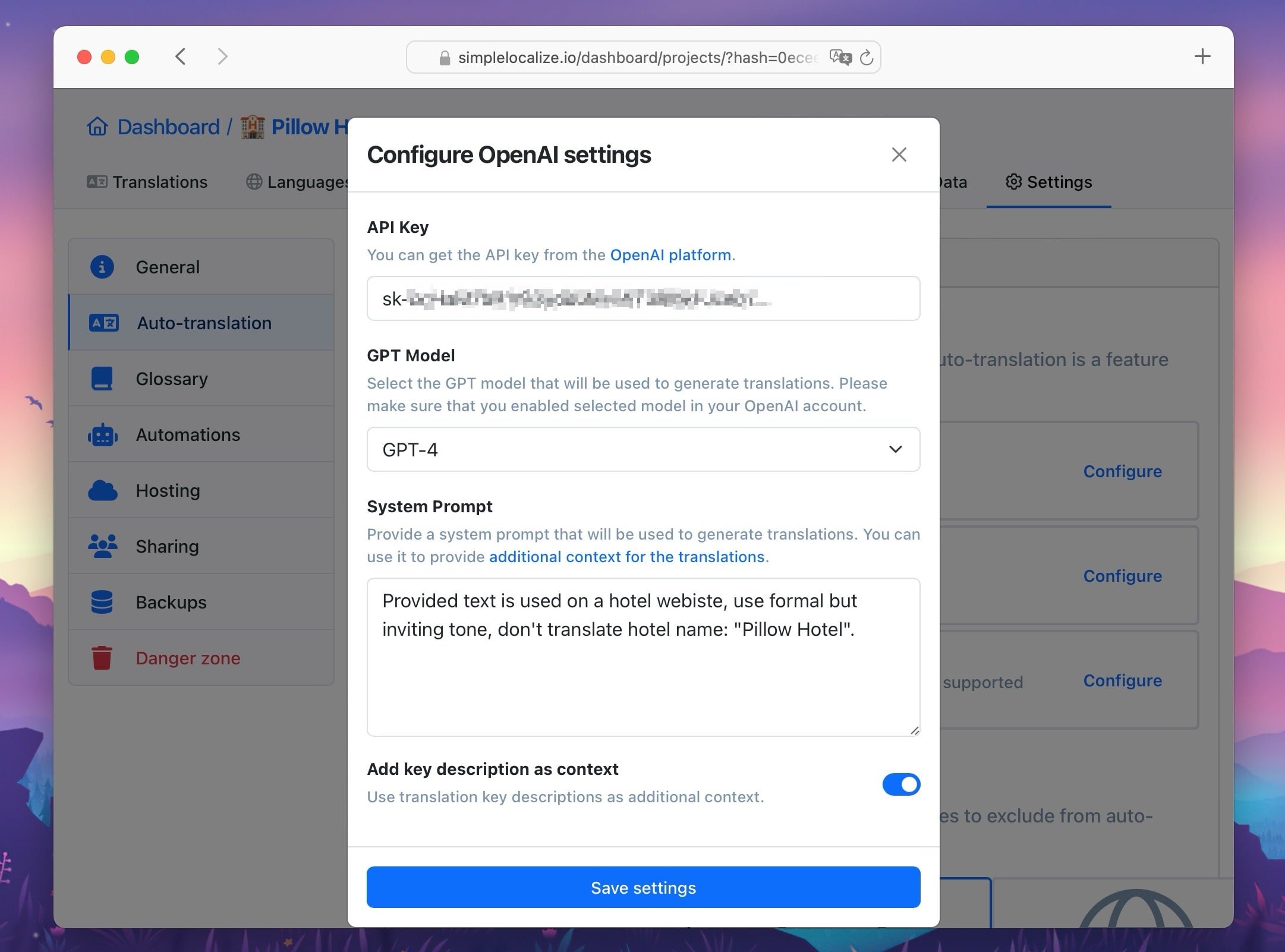
Task: Click the Languages globe icon
Action: [254, 182]
